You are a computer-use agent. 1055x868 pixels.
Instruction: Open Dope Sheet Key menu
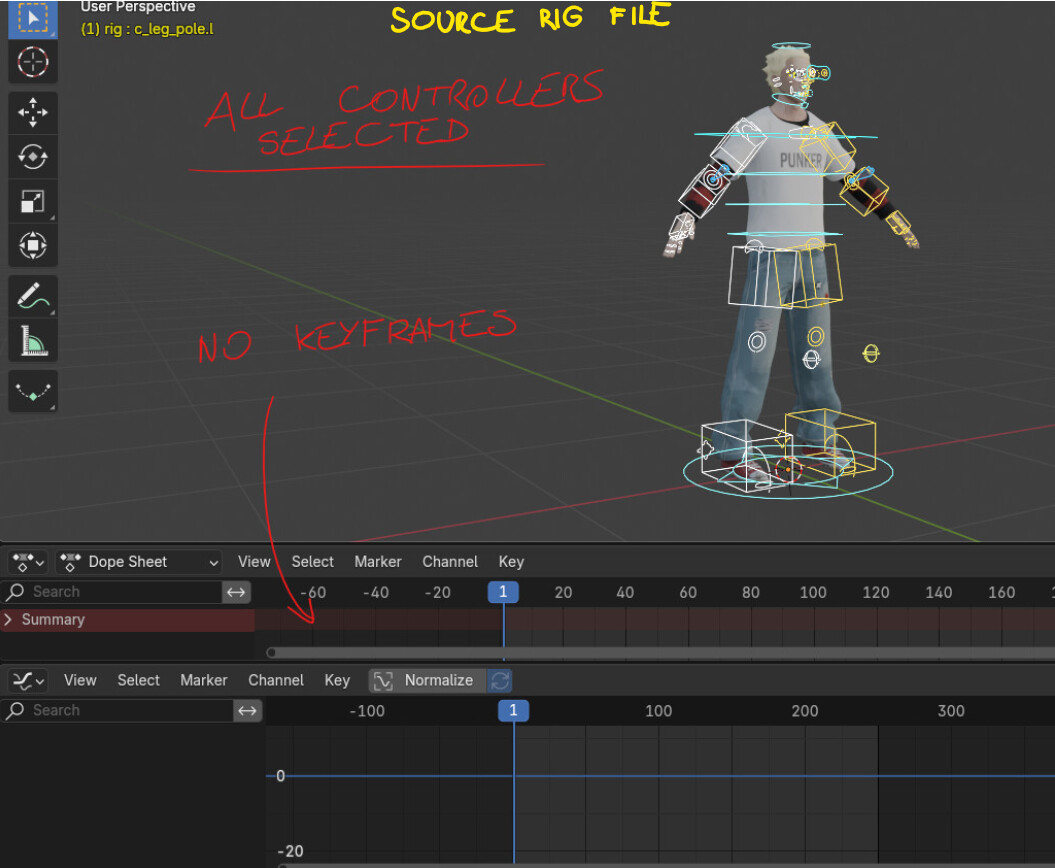[x=511, y=562]
